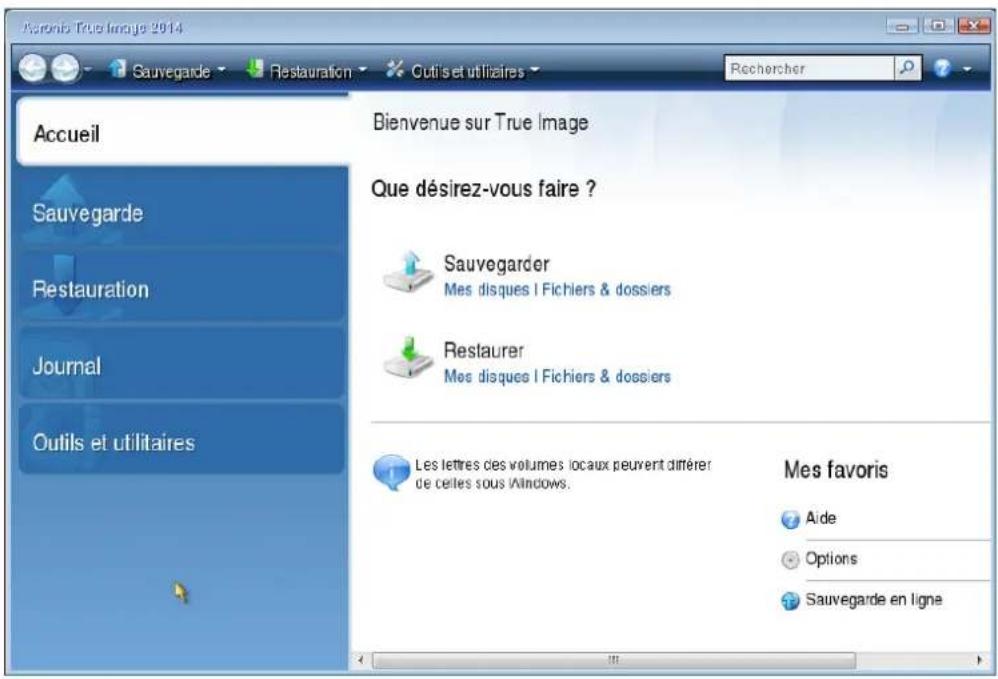998x679 pixels.
Task: Expand Outils et utilitaires menu arrow
Action: pos(534,69)
